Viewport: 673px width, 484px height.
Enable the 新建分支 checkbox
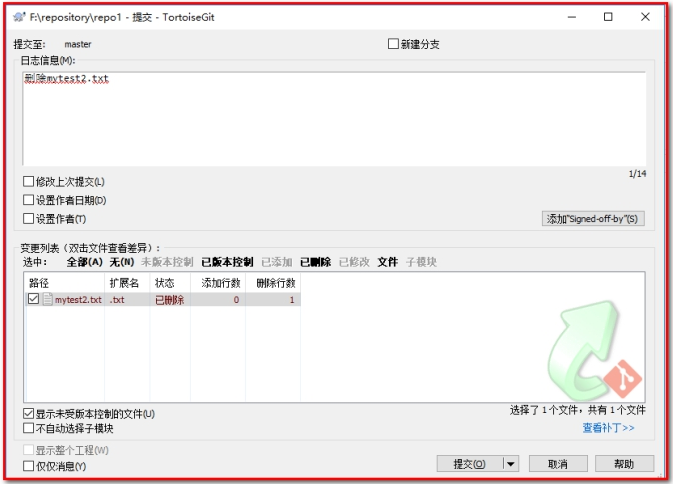393,44
